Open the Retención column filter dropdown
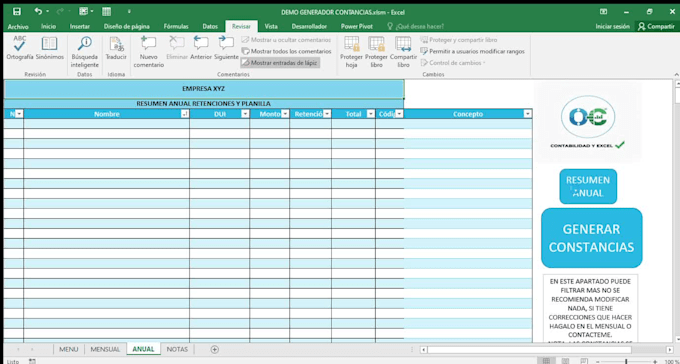This screenshot has width=680, height=364. tap(327, 114)
